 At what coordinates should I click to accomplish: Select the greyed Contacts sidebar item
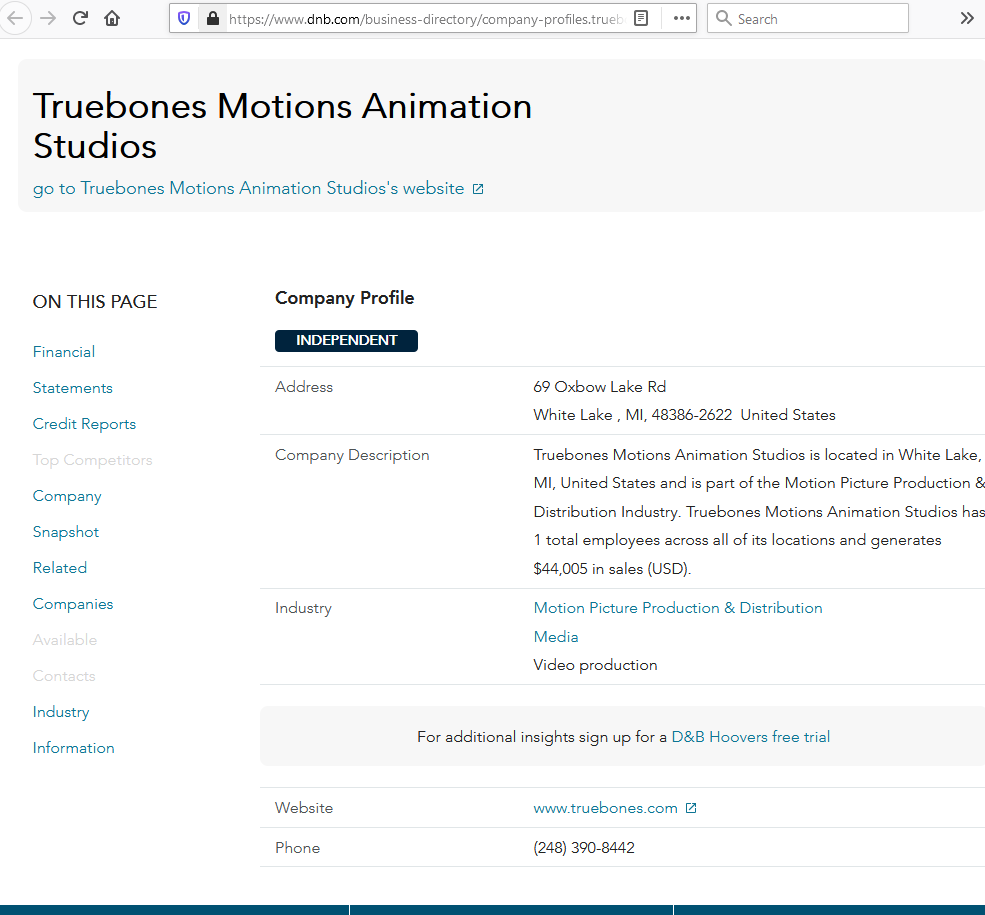click(64, 676)
